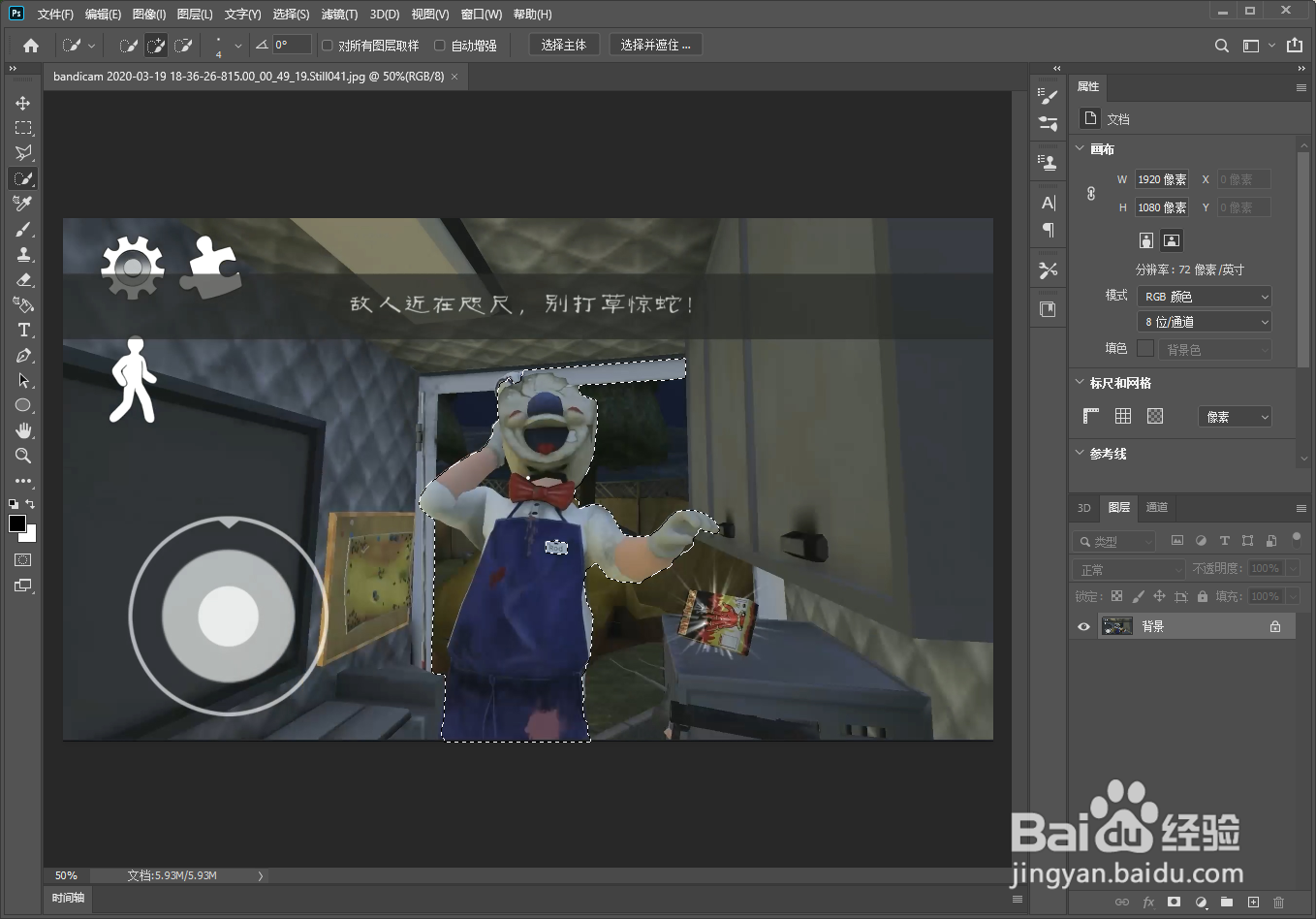This screenshot has width=1316, height=919.
Task: Select the Move tool
Action: [x=23, y=103]
